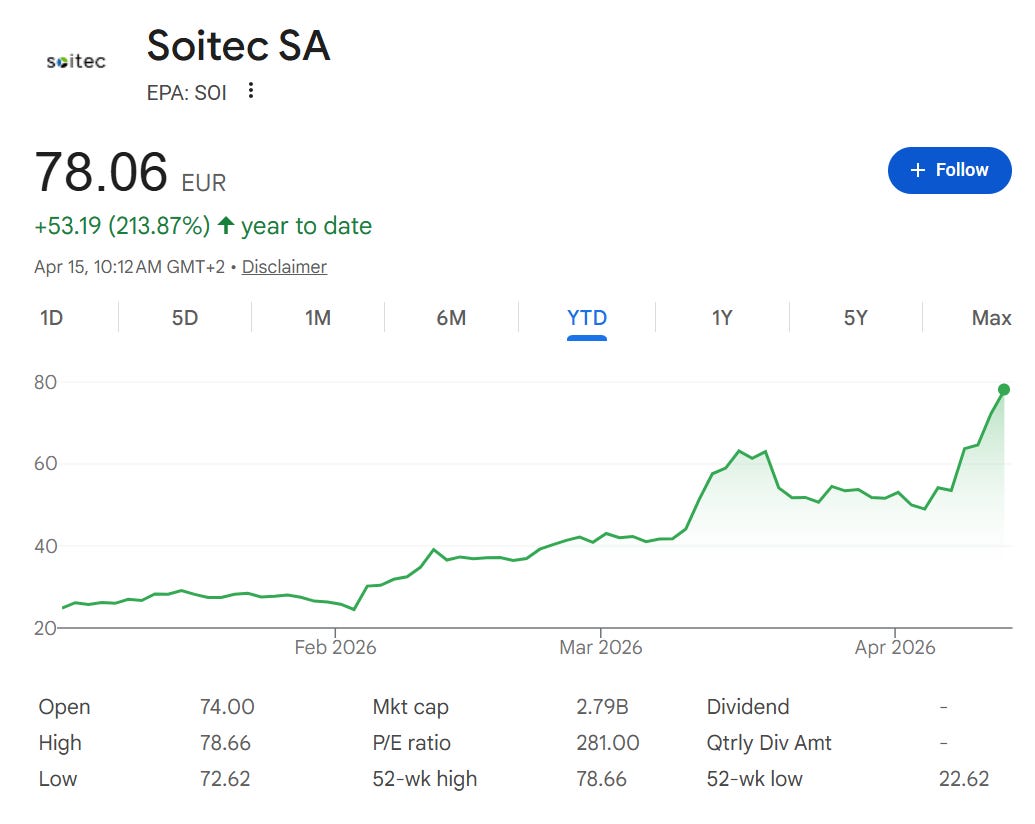Click the Mar 2026 axis label
This screenshot has height=824, width=1035.
(x=601, y=647)
